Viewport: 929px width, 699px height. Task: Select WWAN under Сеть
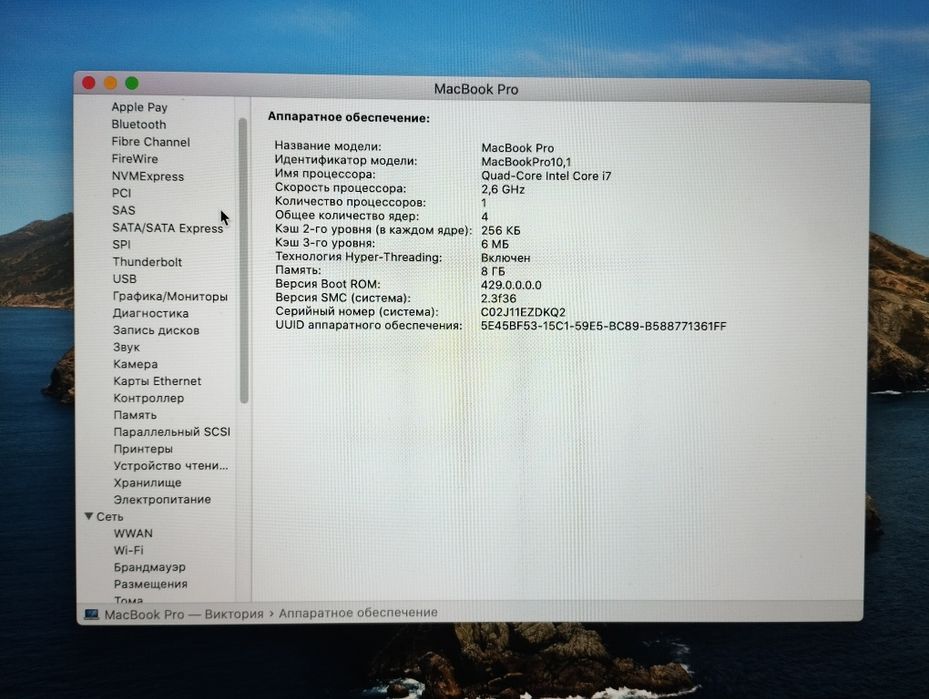pyautogui.click(x=133, y=533)
